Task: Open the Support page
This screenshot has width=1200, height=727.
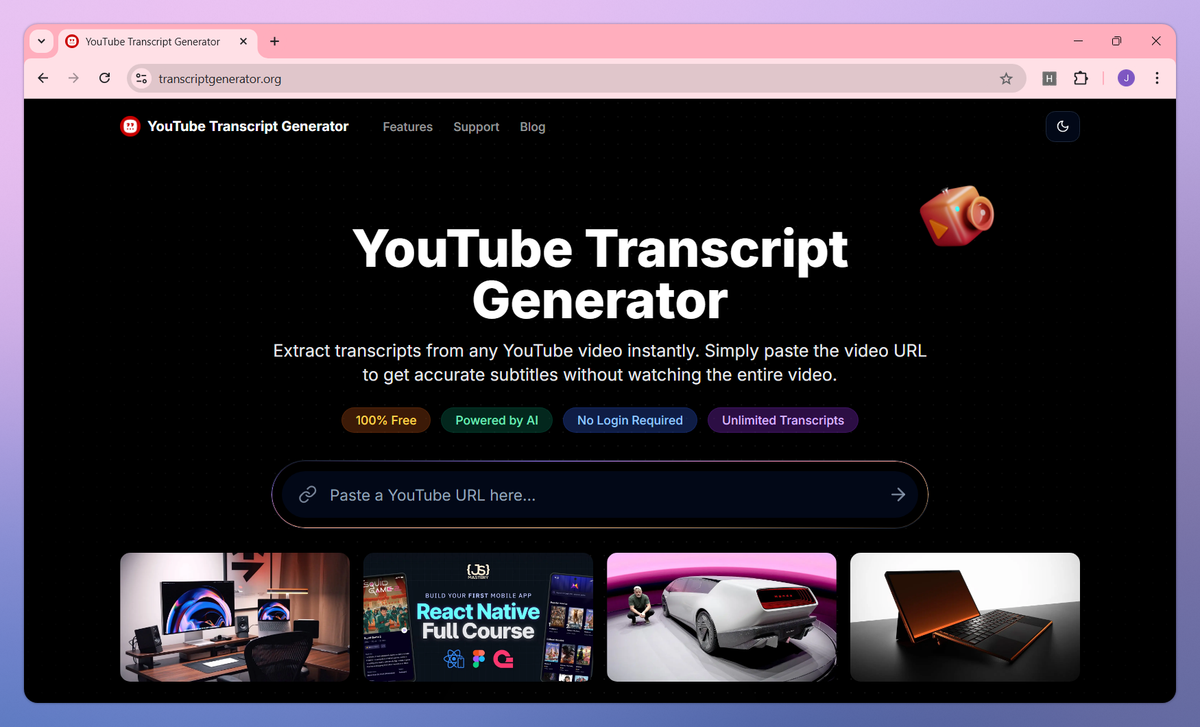Action: [476, 126]
